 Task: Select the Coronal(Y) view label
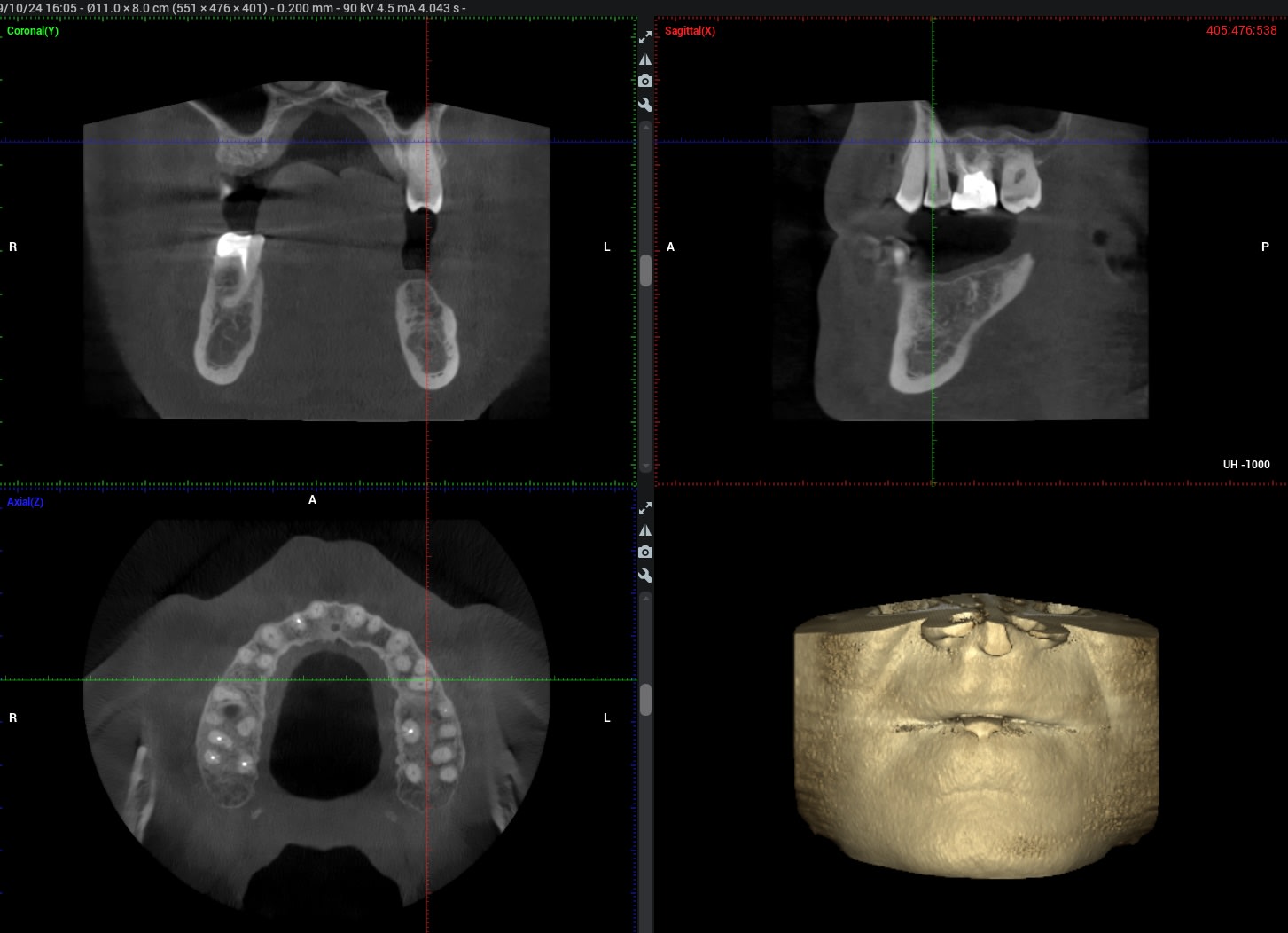tap(33, 31)
